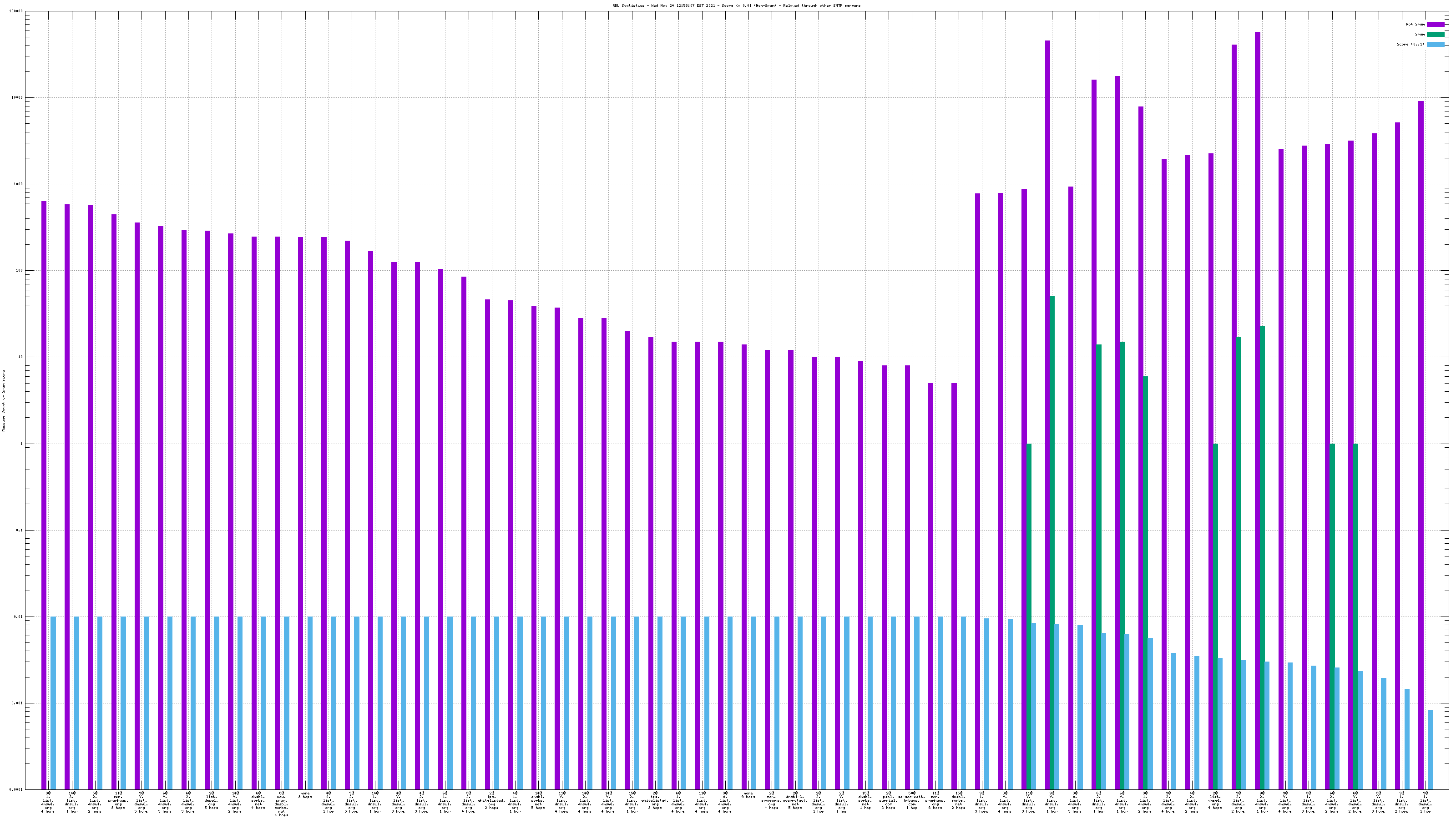Image resolution: width=1456 pixels, height=819 pixels.
Task: Click the 'none 8 hops' x-axis label
Action: 305,795
